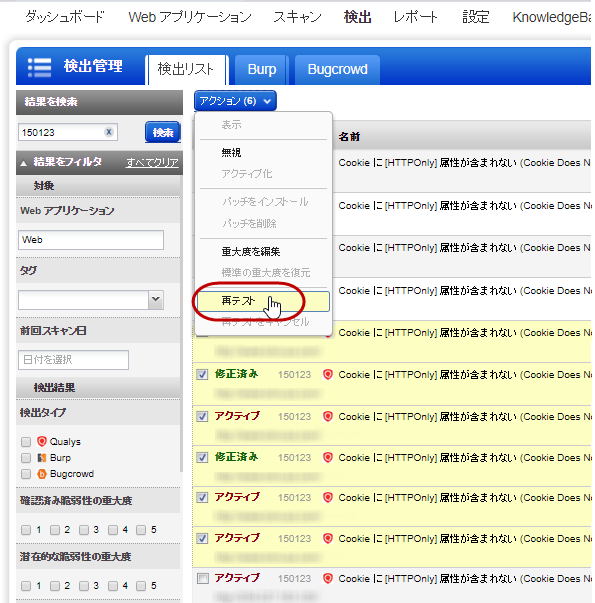Open the レポート top menu

[415, 17]
